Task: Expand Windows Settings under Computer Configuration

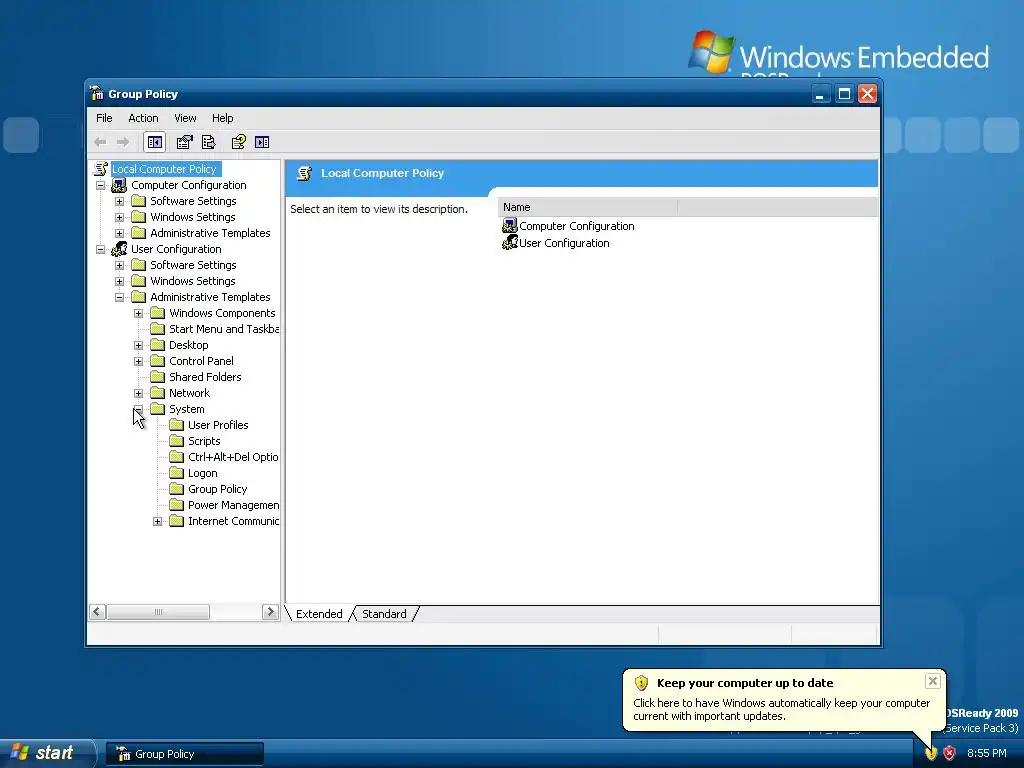Action: coord(120,217)
